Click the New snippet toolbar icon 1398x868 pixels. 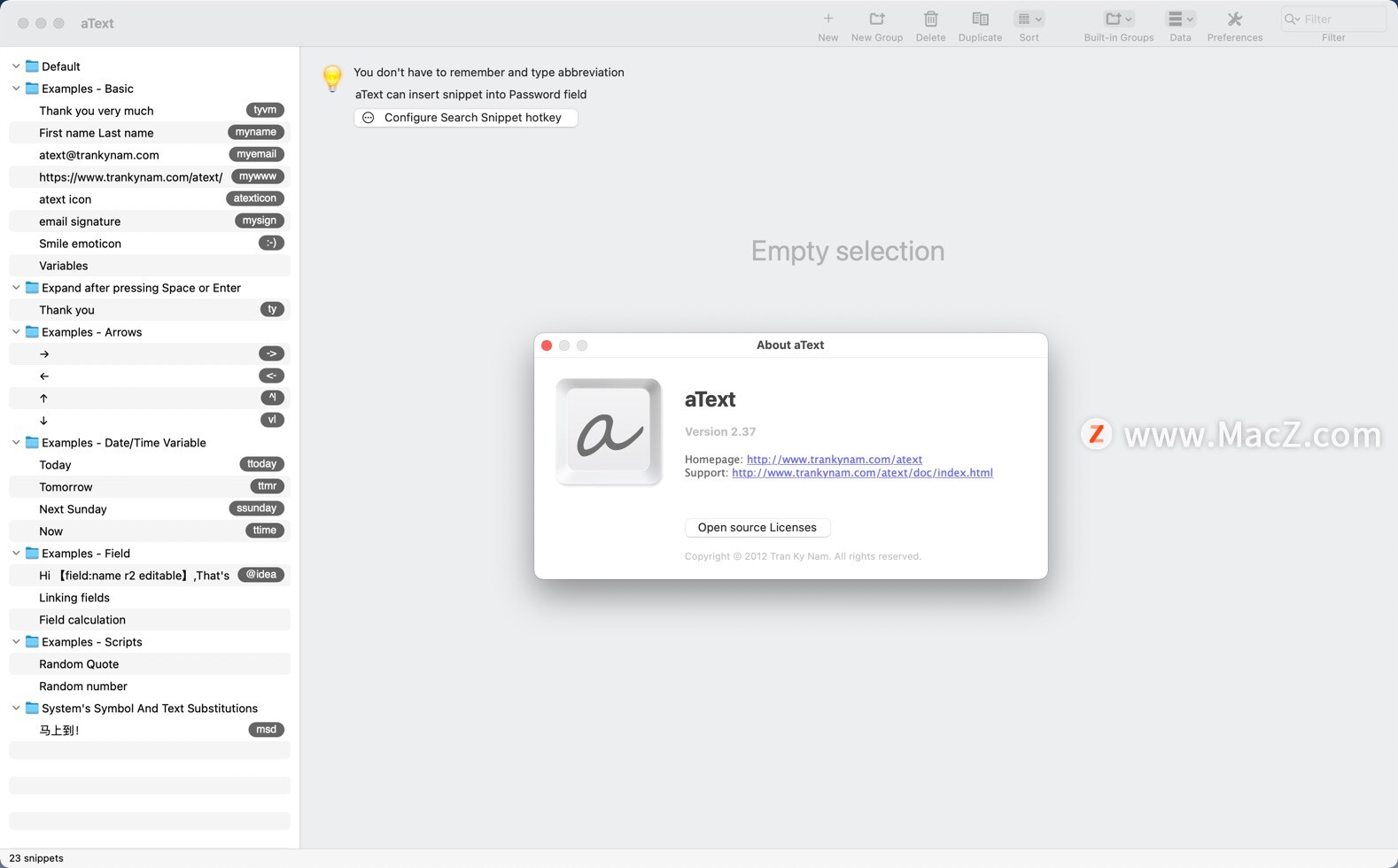click(827, 19)
